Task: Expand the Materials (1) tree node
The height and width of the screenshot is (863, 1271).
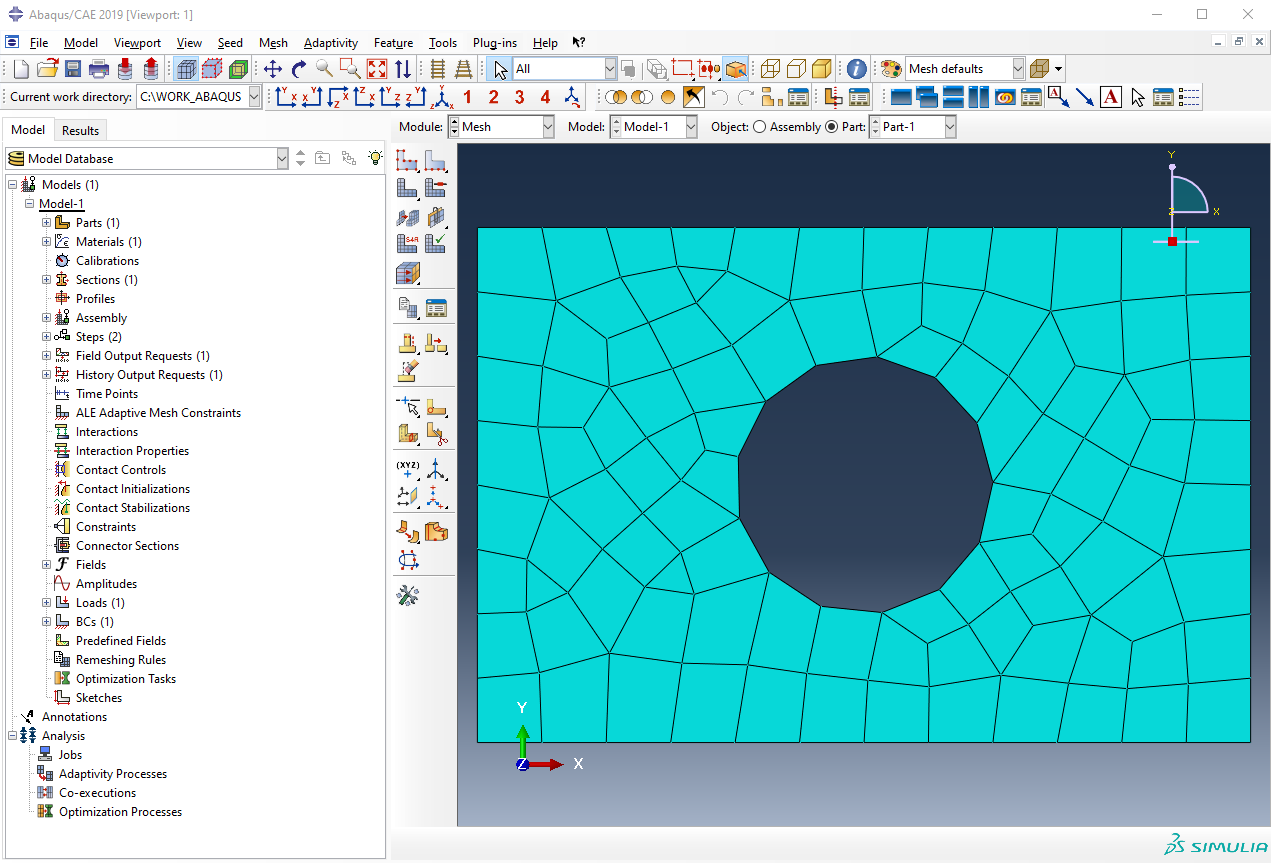Action: (46, 242)
